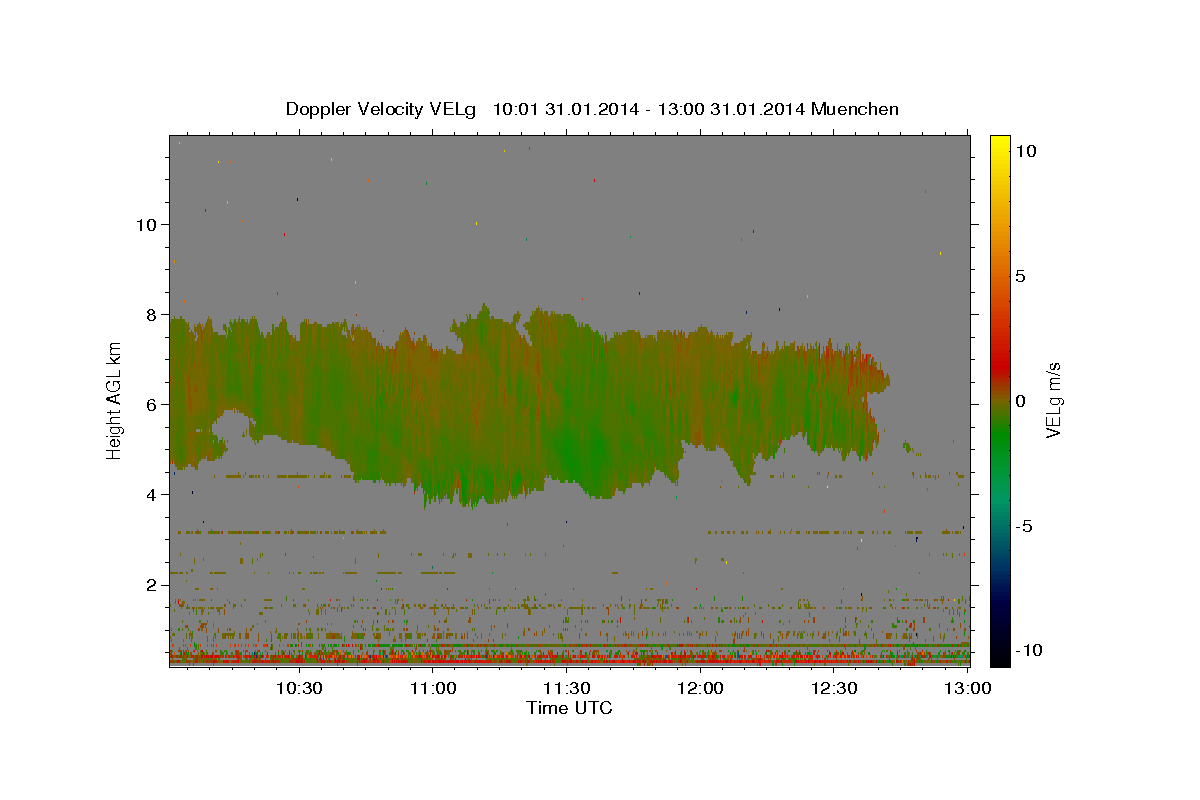The height and width of the screenshot is (800, 1200).
Task: Select the 12:00 time tick label
Action: click(701, 689)
